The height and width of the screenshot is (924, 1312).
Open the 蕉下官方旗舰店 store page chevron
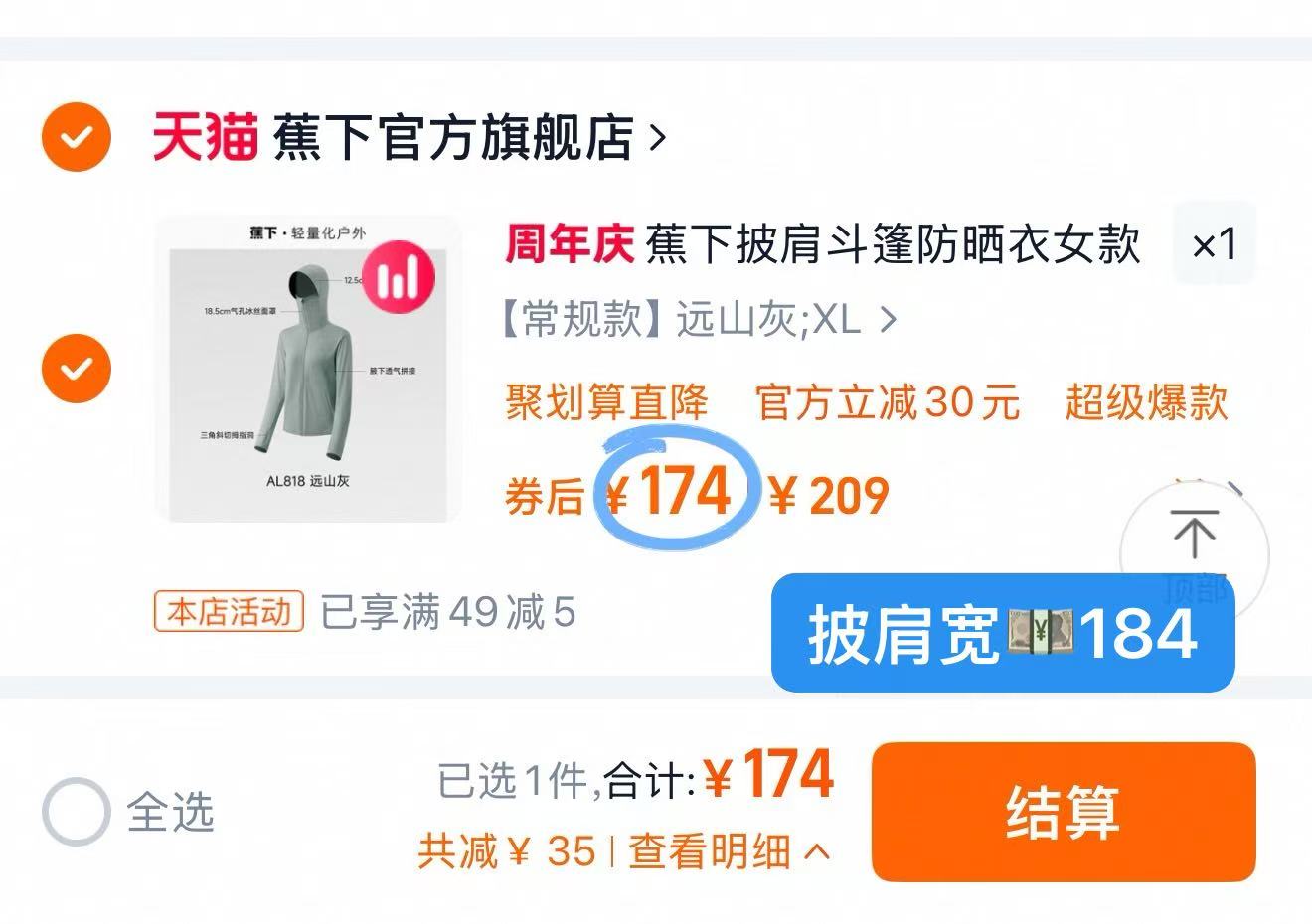[x=657, y=137]
